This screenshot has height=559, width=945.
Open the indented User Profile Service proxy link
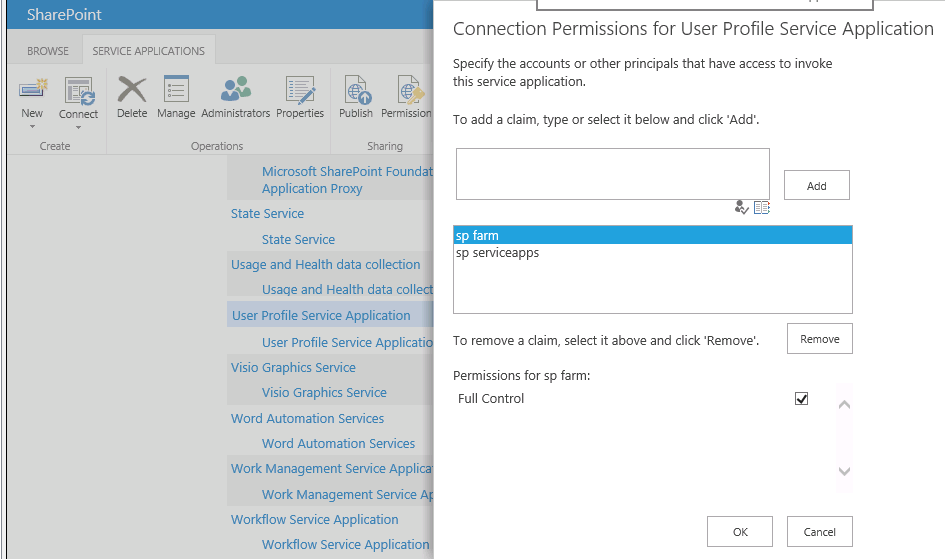click(347, 343)
